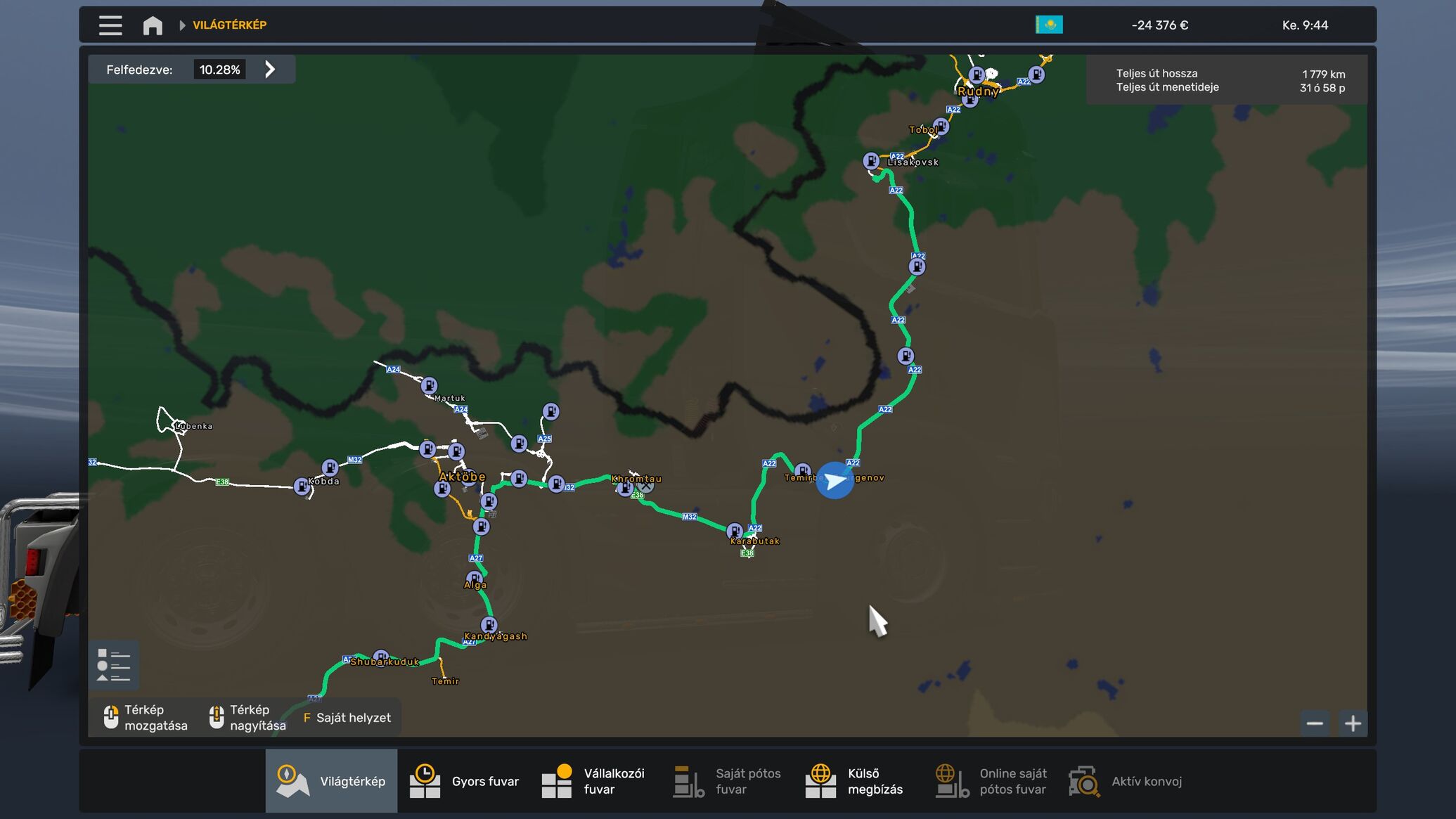The width and height of the screenshot is (1456, 819).
Task: Select the Külső megbízás tab
Action: pos(855,781)
